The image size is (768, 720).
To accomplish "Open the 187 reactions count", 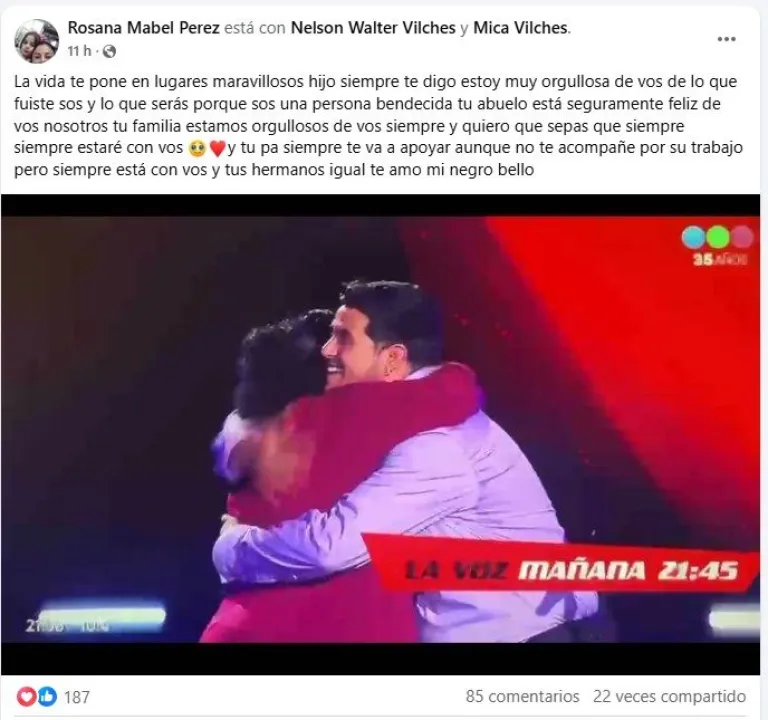I will click(77, 697).
